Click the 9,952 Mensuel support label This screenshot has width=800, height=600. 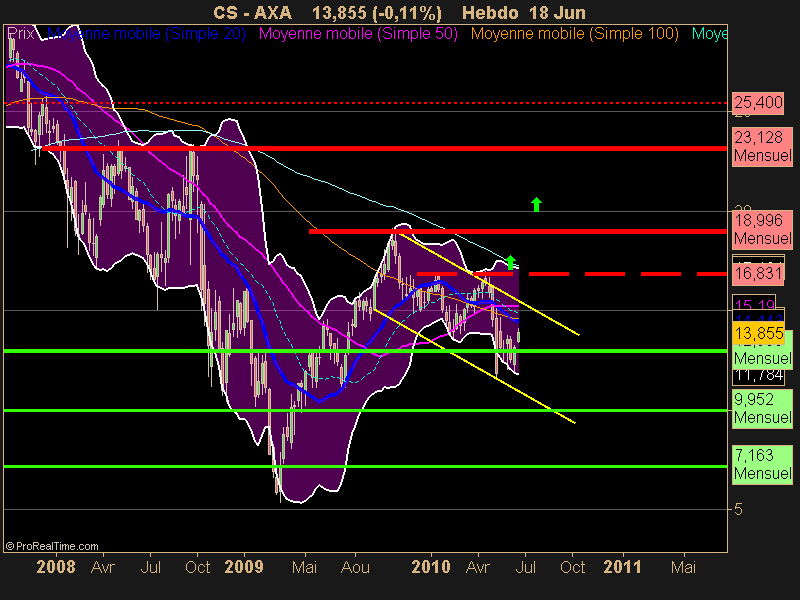pos(763,409)
